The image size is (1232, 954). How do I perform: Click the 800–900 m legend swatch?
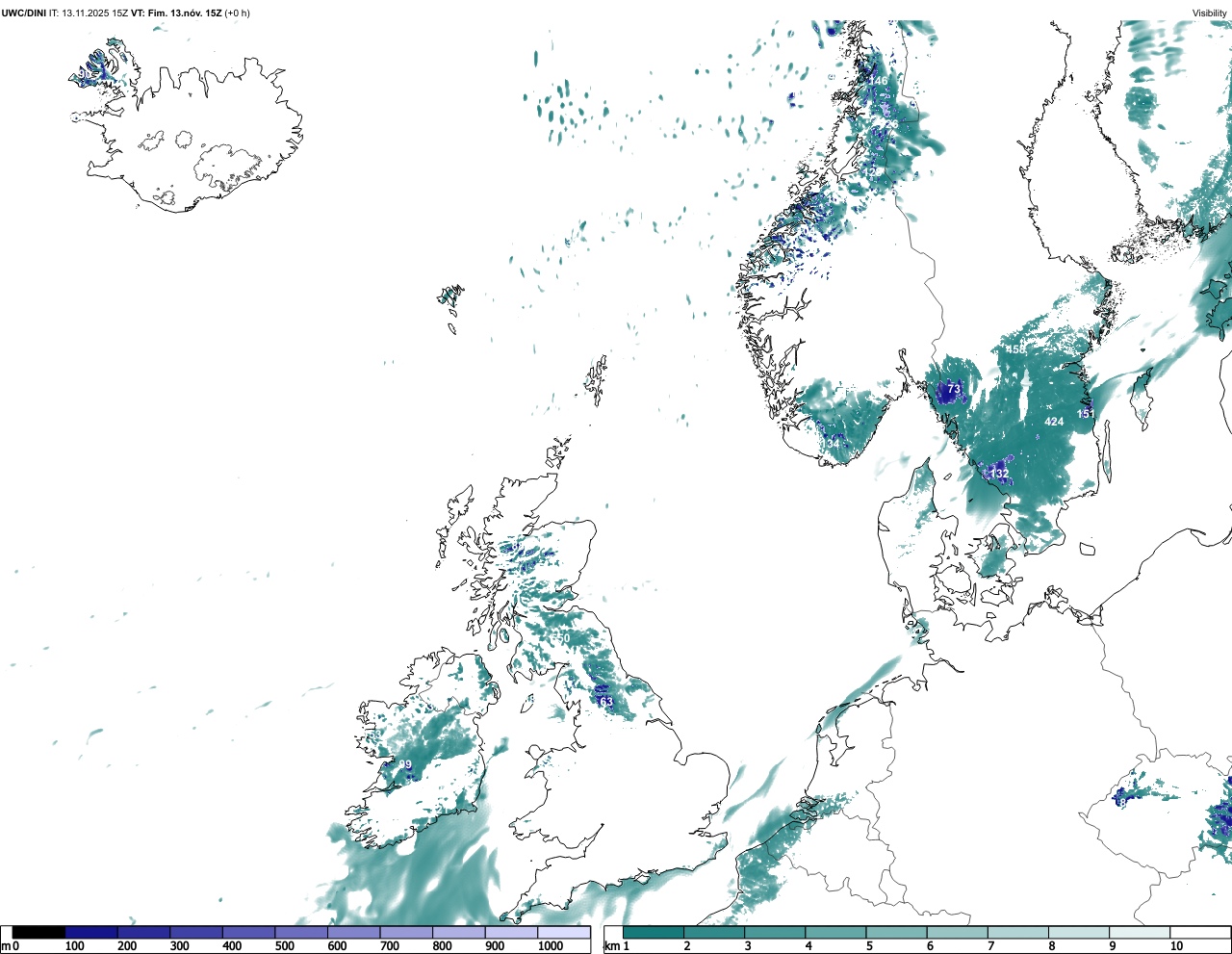point(458,932)
